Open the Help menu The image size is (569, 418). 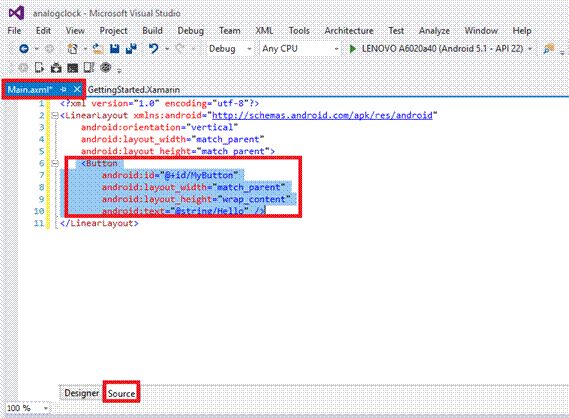tap(522, 30)
